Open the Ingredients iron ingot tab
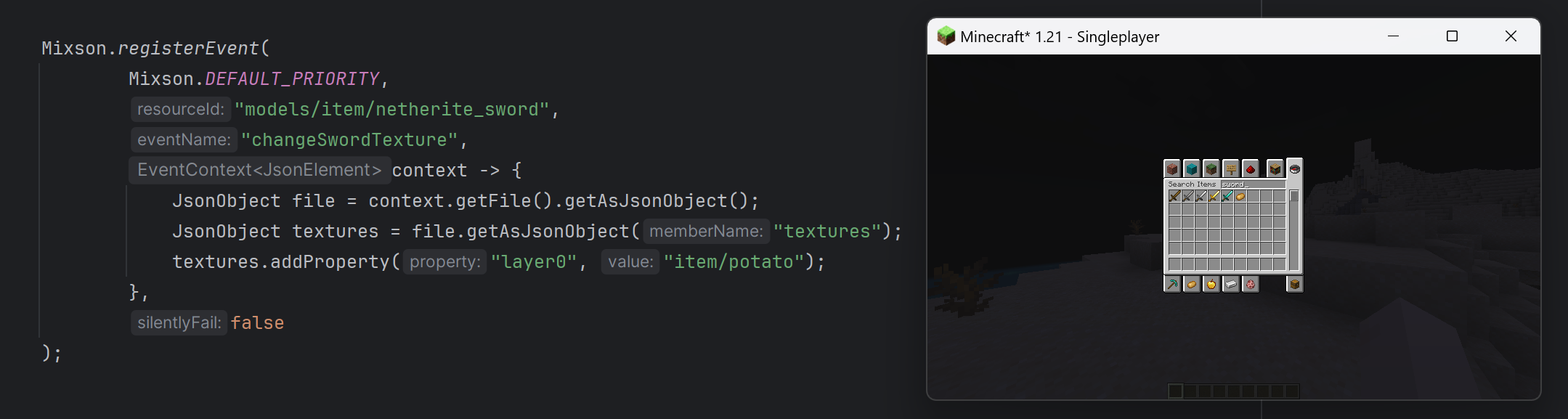This screenshot has width=1568, height=419. [x=1232, y=284]
